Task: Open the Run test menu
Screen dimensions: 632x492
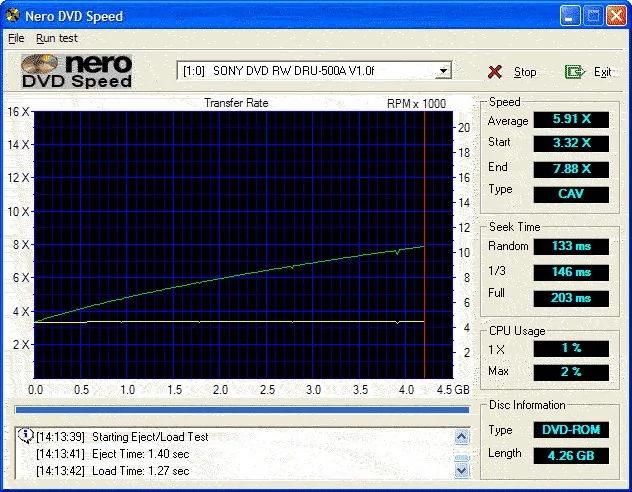Action: point(56,38)
